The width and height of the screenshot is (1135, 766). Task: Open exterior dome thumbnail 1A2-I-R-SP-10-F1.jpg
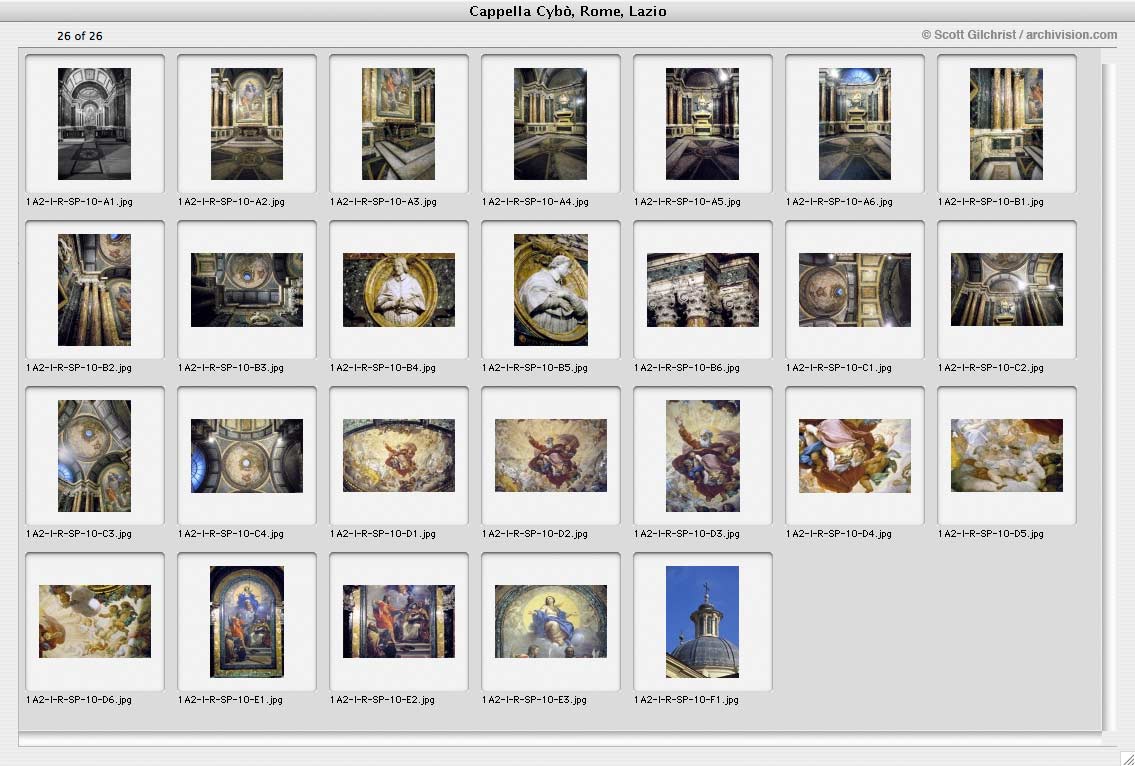(702, 622)
